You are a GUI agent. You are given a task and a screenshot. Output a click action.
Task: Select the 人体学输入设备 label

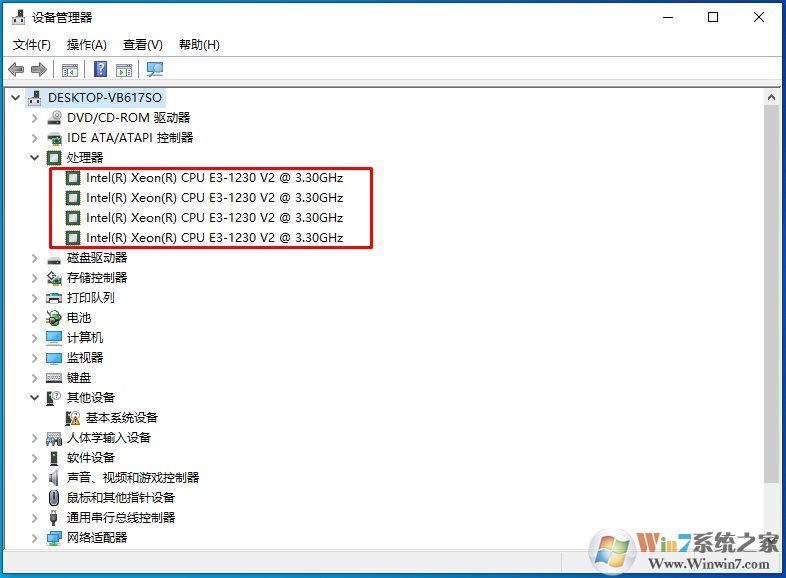109,438
